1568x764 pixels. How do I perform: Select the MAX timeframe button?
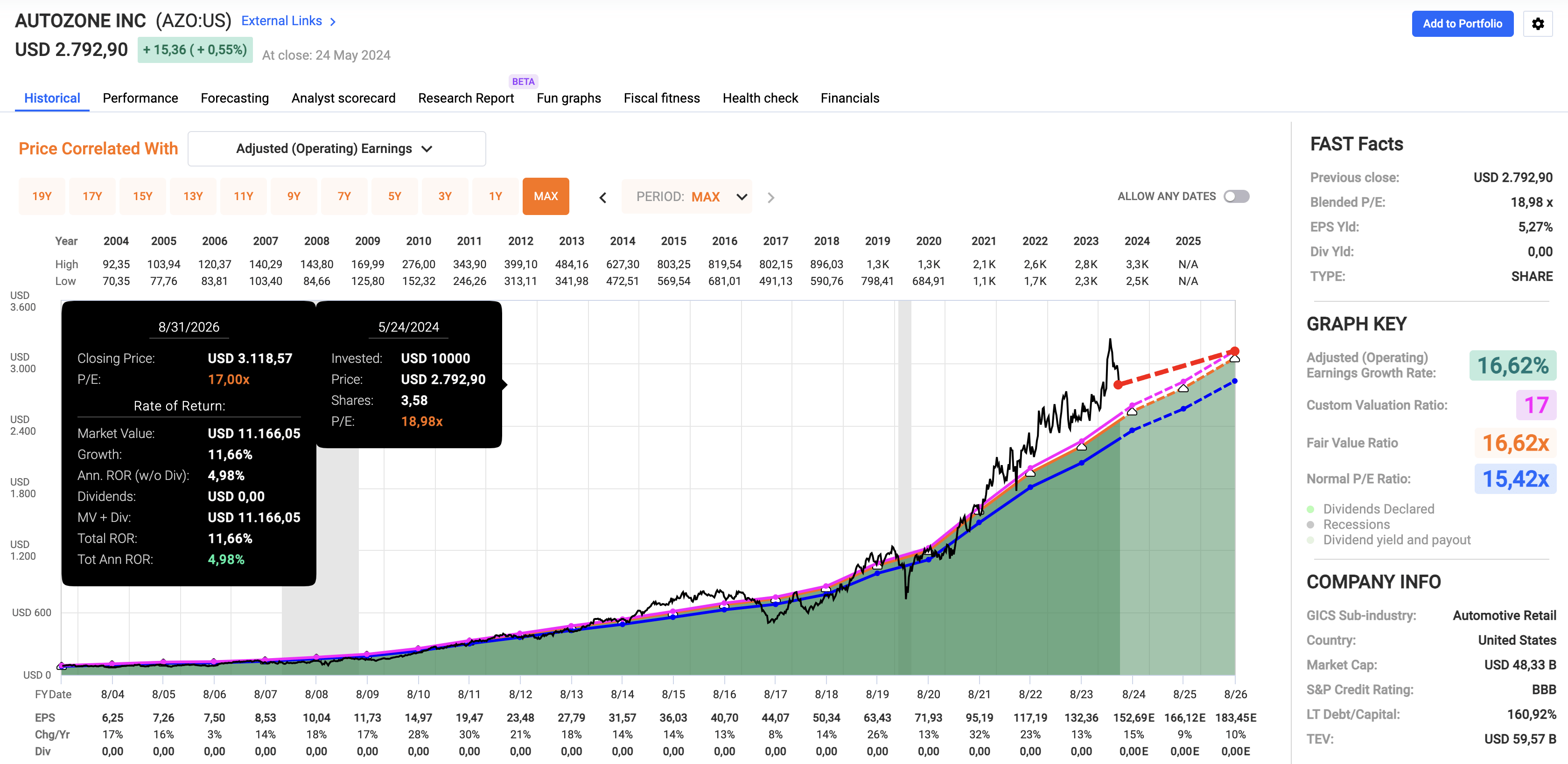(x=546, y=196)
